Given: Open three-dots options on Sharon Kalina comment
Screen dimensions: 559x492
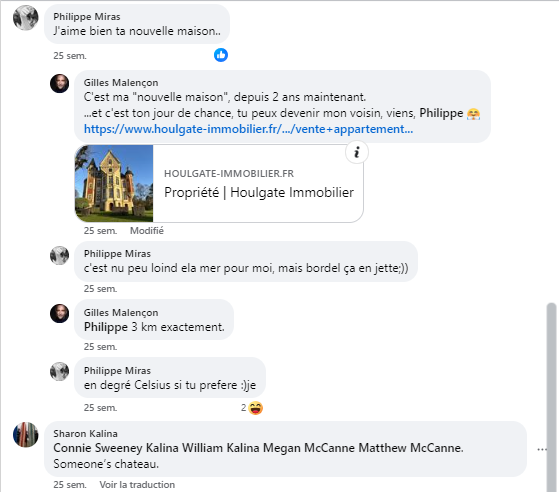Looking at the screenshot, I should (542, 449).
